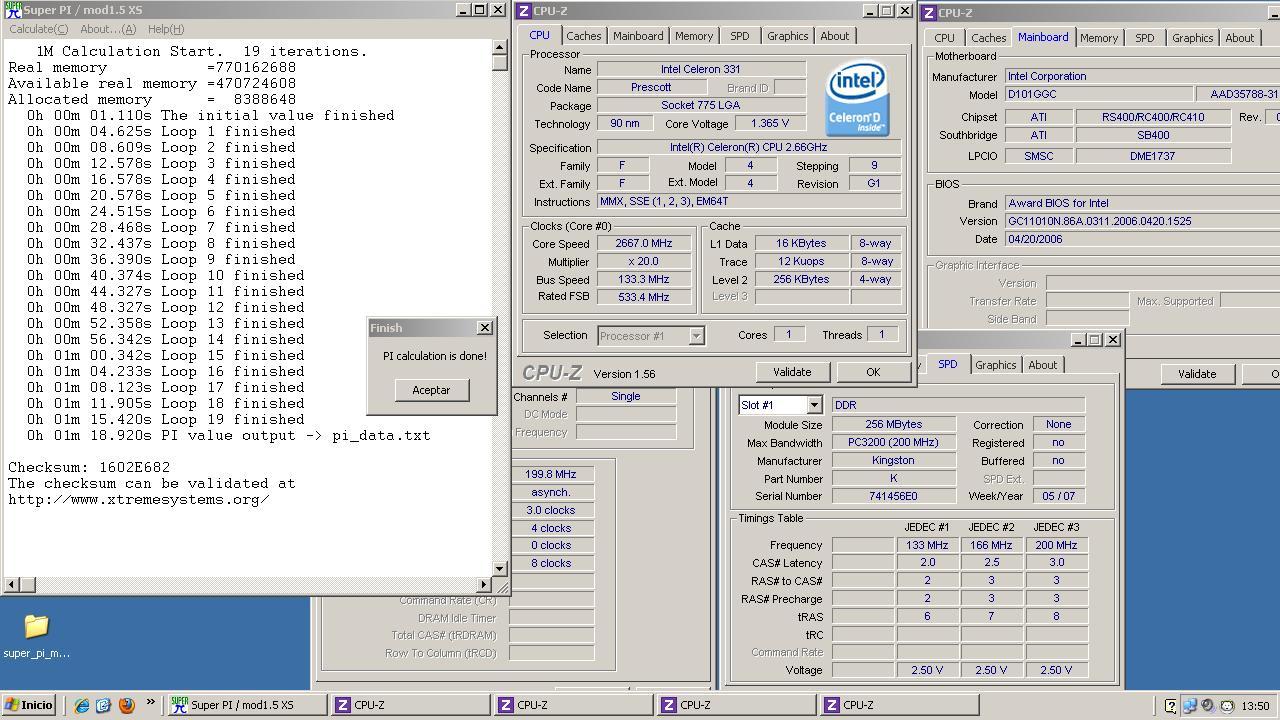Click the right arrow of Super PI's horizontal scrollbar
Screen dimensions: 1280x720
point(484,584)
